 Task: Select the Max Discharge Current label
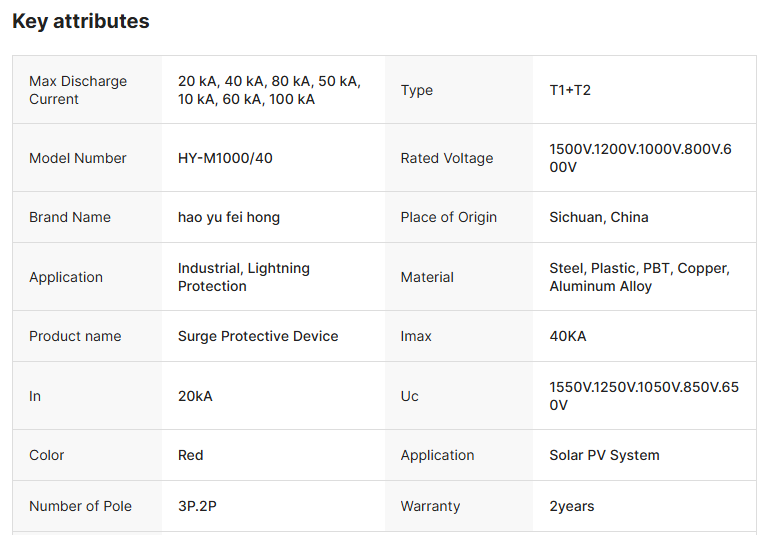point(78,90)
